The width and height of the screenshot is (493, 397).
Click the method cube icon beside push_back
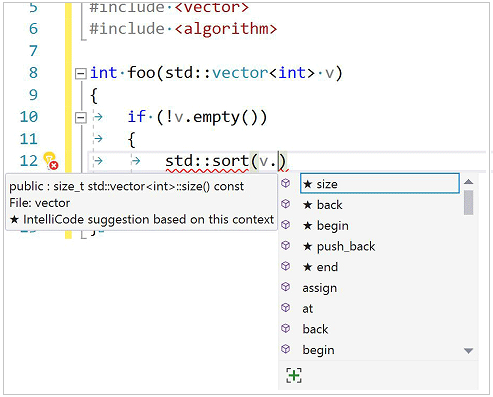(x=286, y=246)
